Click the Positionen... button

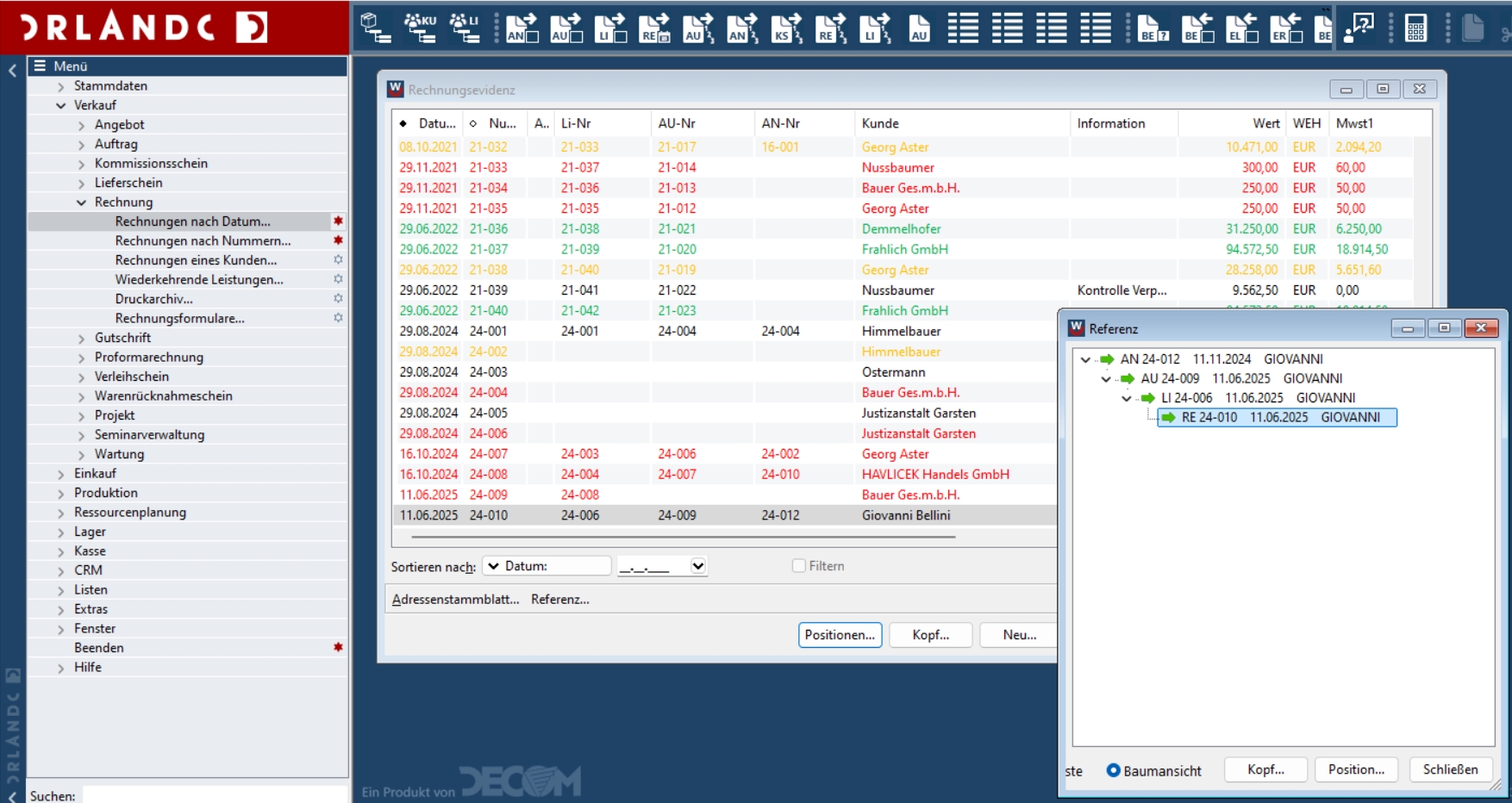[840, 635]
